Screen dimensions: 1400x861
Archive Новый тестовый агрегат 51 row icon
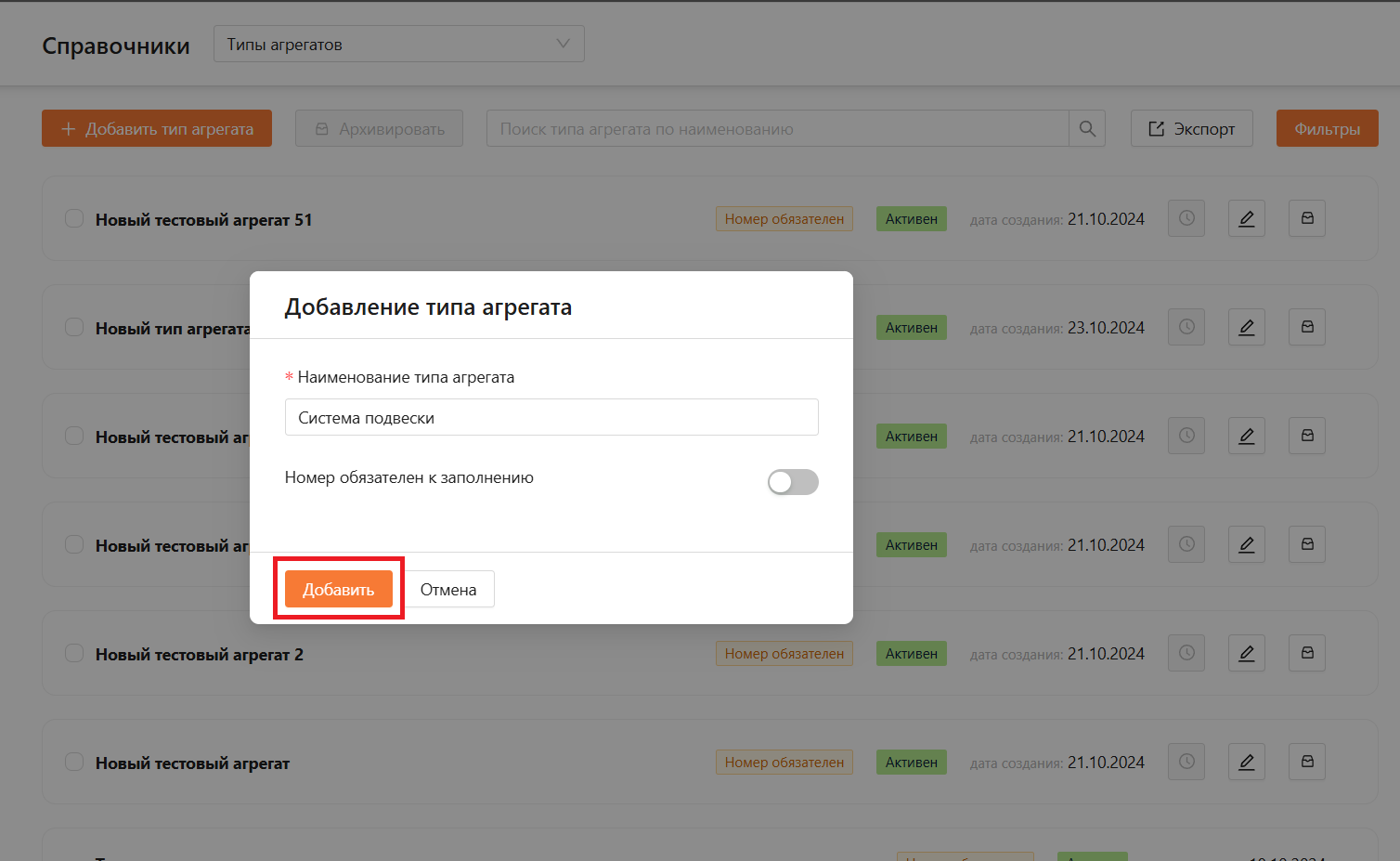1306,218
